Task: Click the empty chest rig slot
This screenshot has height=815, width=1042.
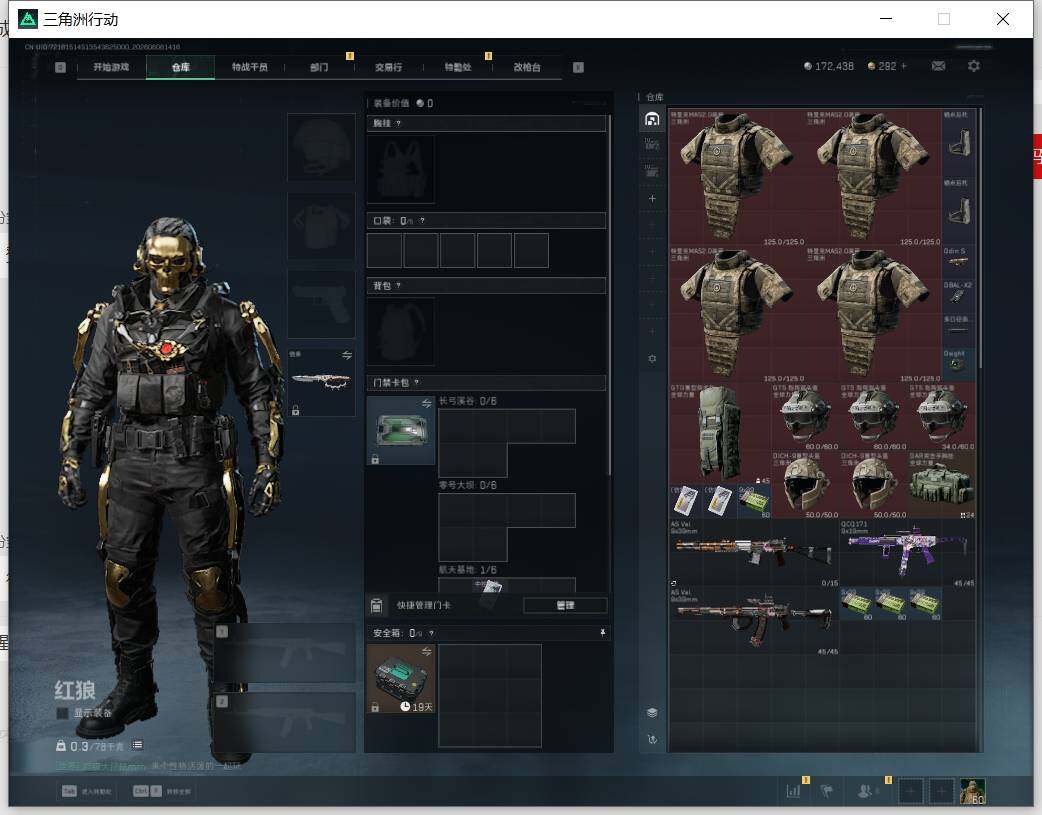Action: [x=401, y=170]
